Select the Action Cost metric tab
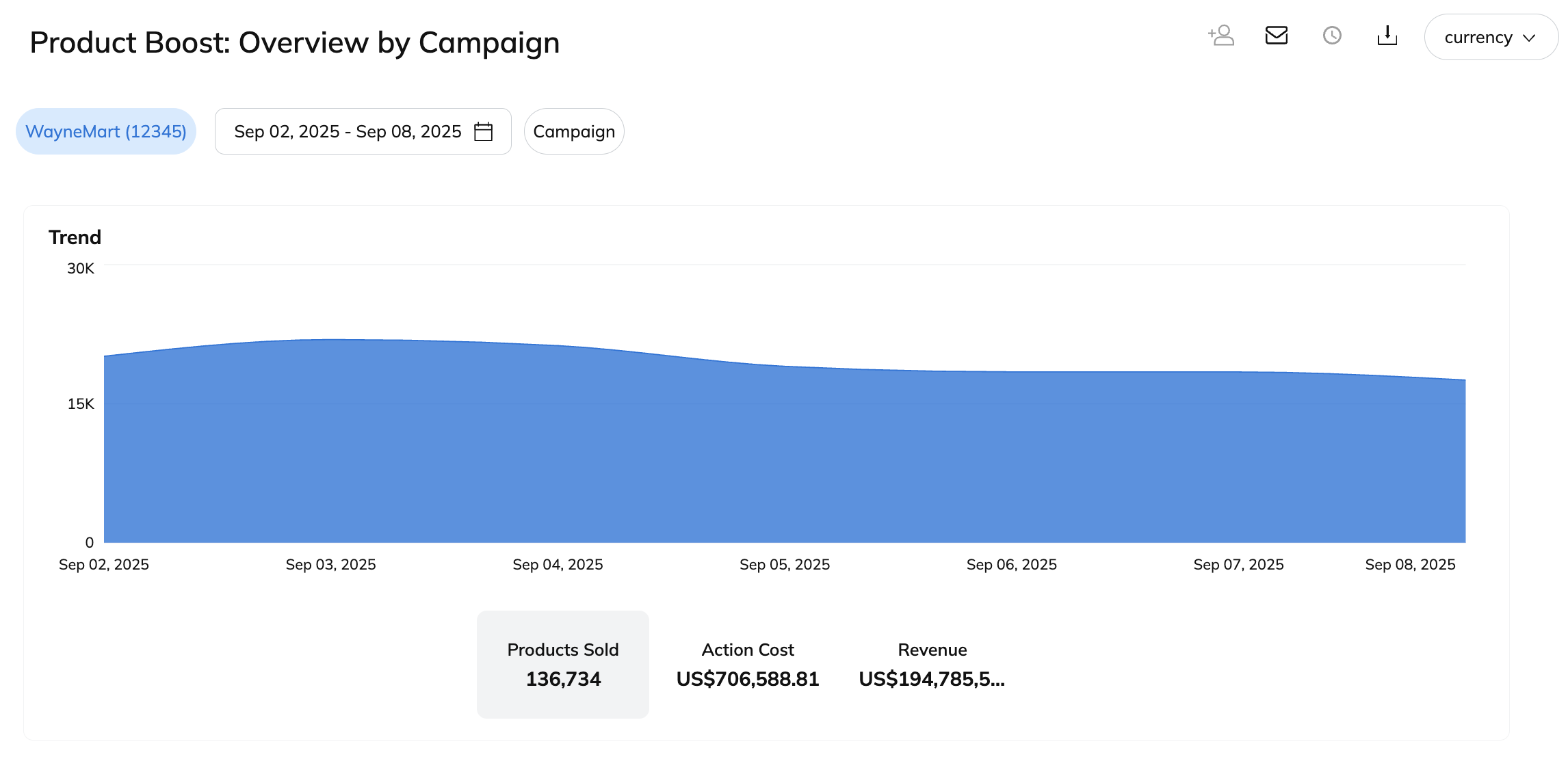 [748, 664]
